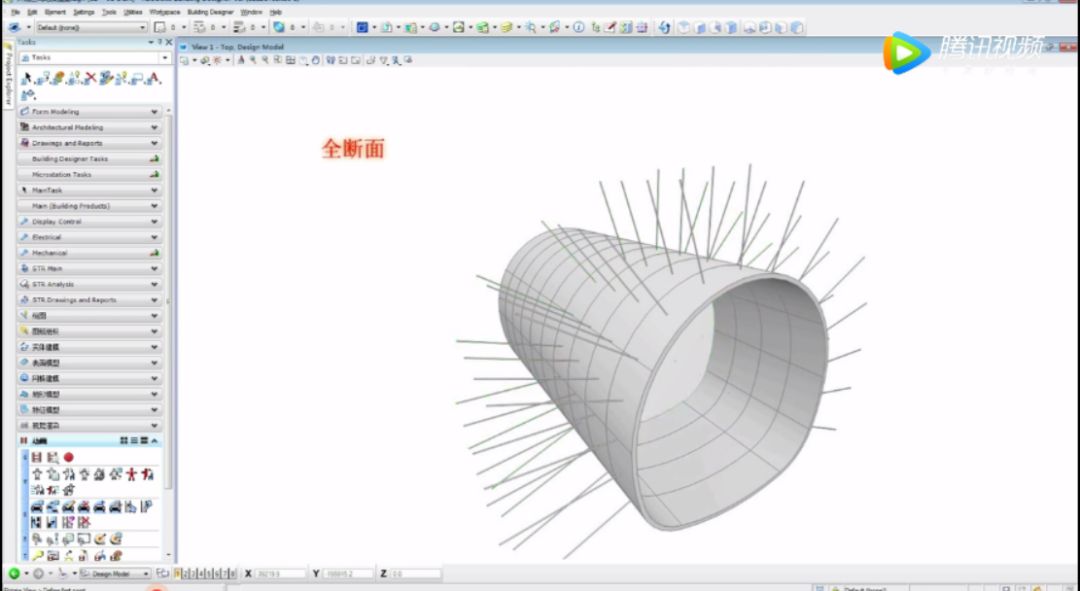Choose the red letter A text tool
The image size is (1080, 591).
[155, 78]
